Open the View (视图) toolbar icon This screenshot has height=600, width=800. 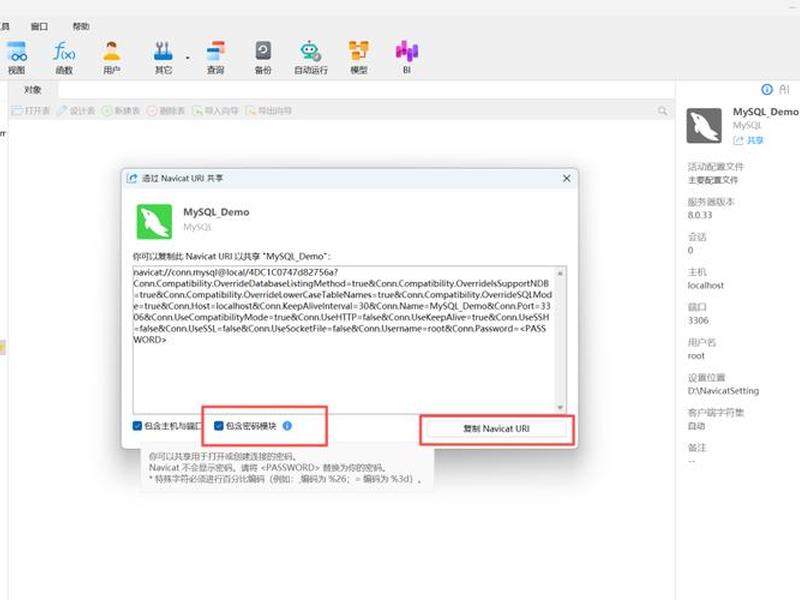16,57
